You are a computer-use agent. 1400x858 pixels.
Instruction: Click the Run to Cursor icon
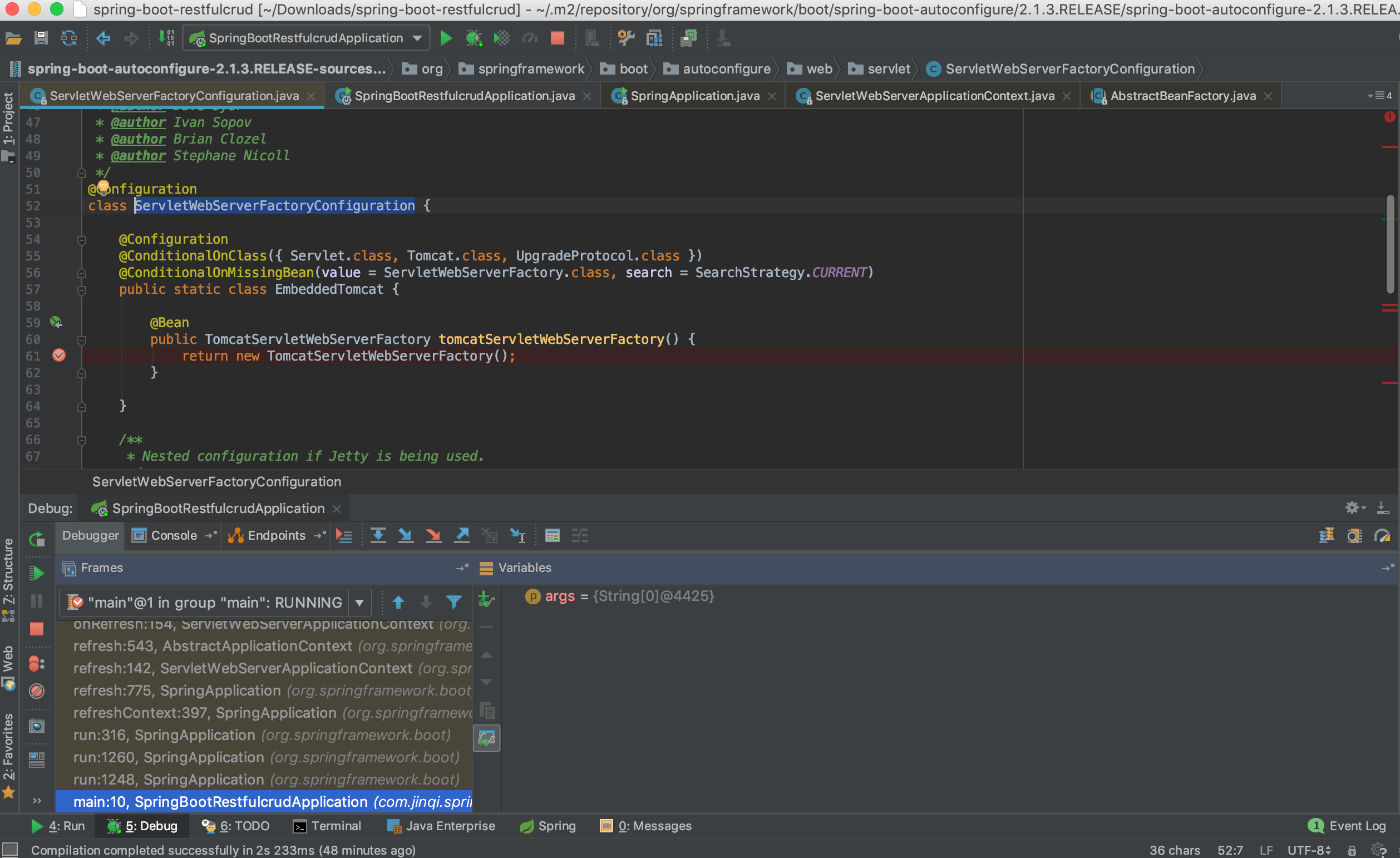point(517,535)
